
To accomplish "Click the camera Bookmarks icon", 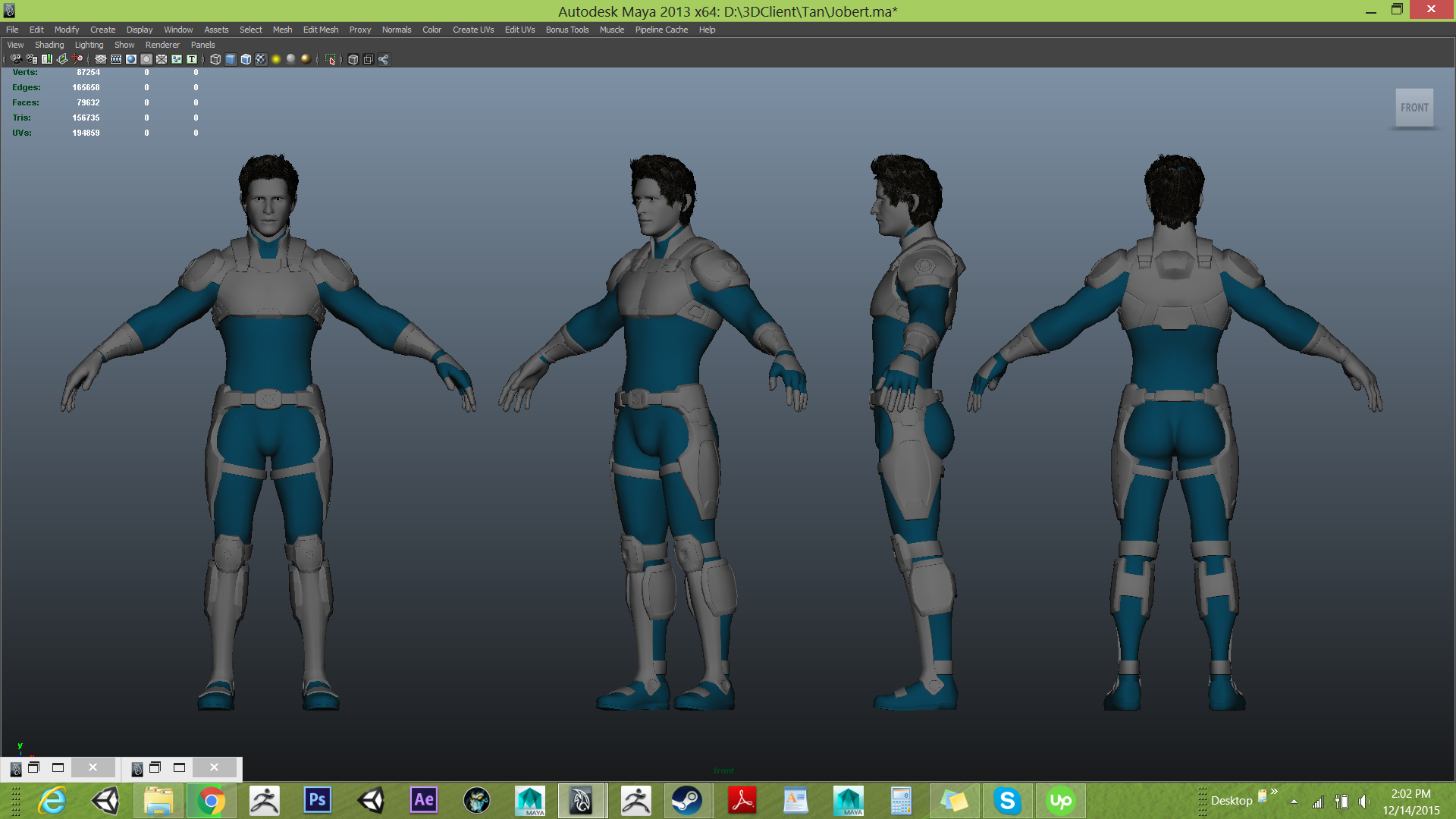I will tap(47, 59).
